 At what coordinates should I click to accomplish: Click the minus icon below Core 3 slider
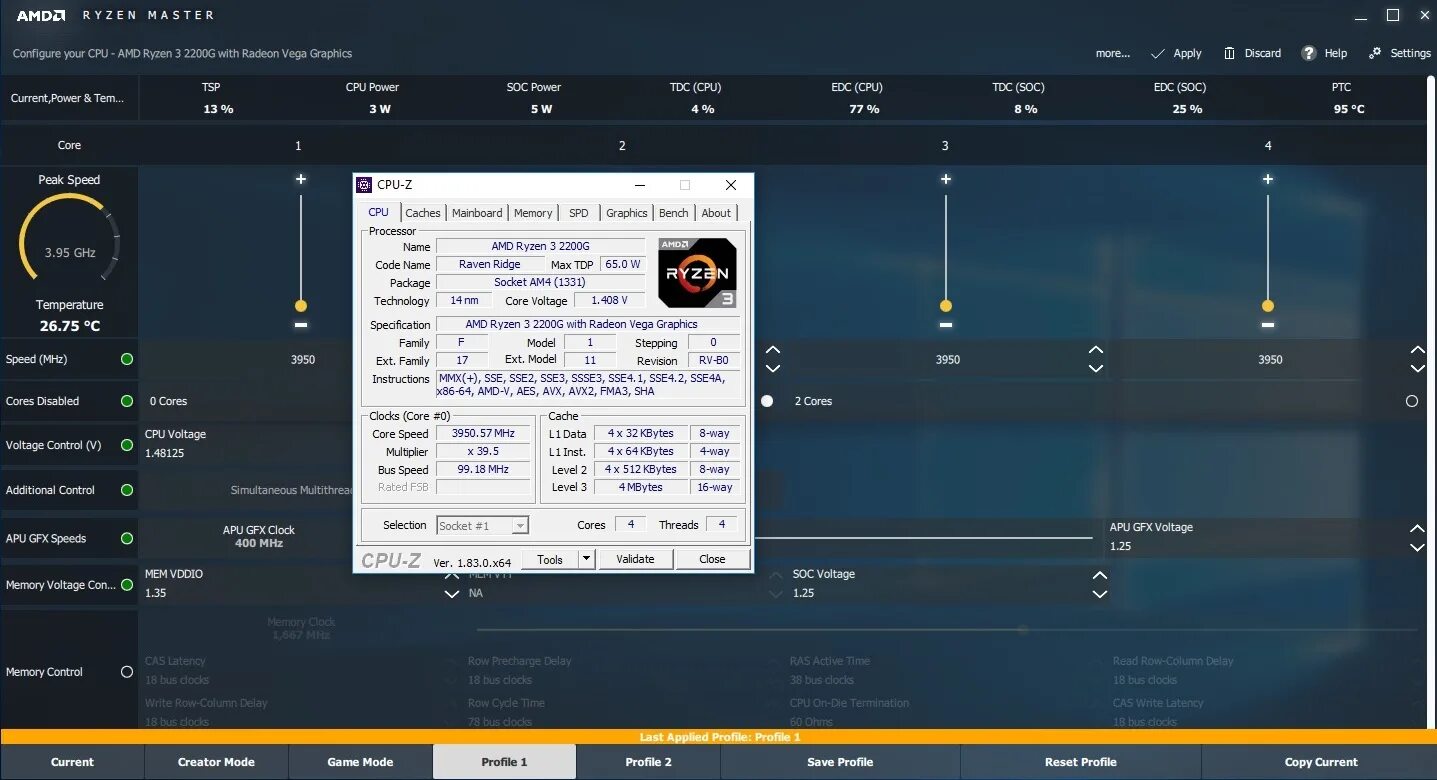click(x=946, y=325)
